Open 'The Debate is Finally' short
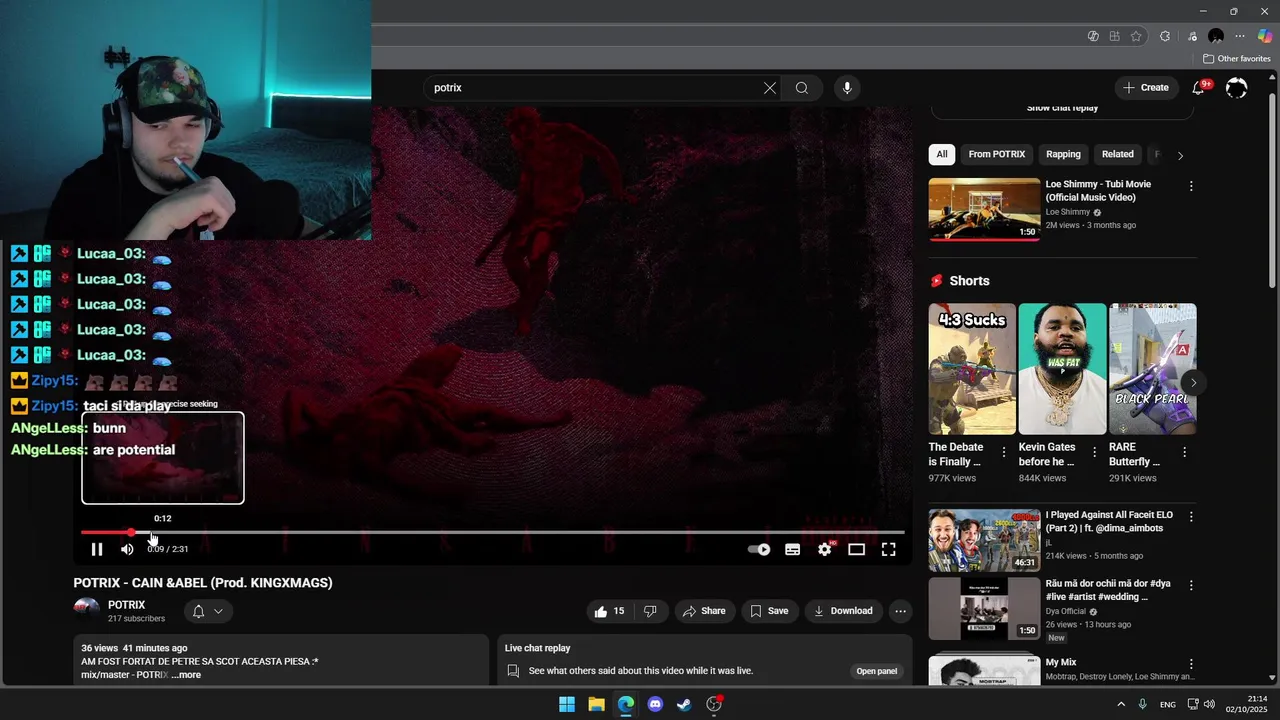The image size is (1280, 720). [972, 369]
